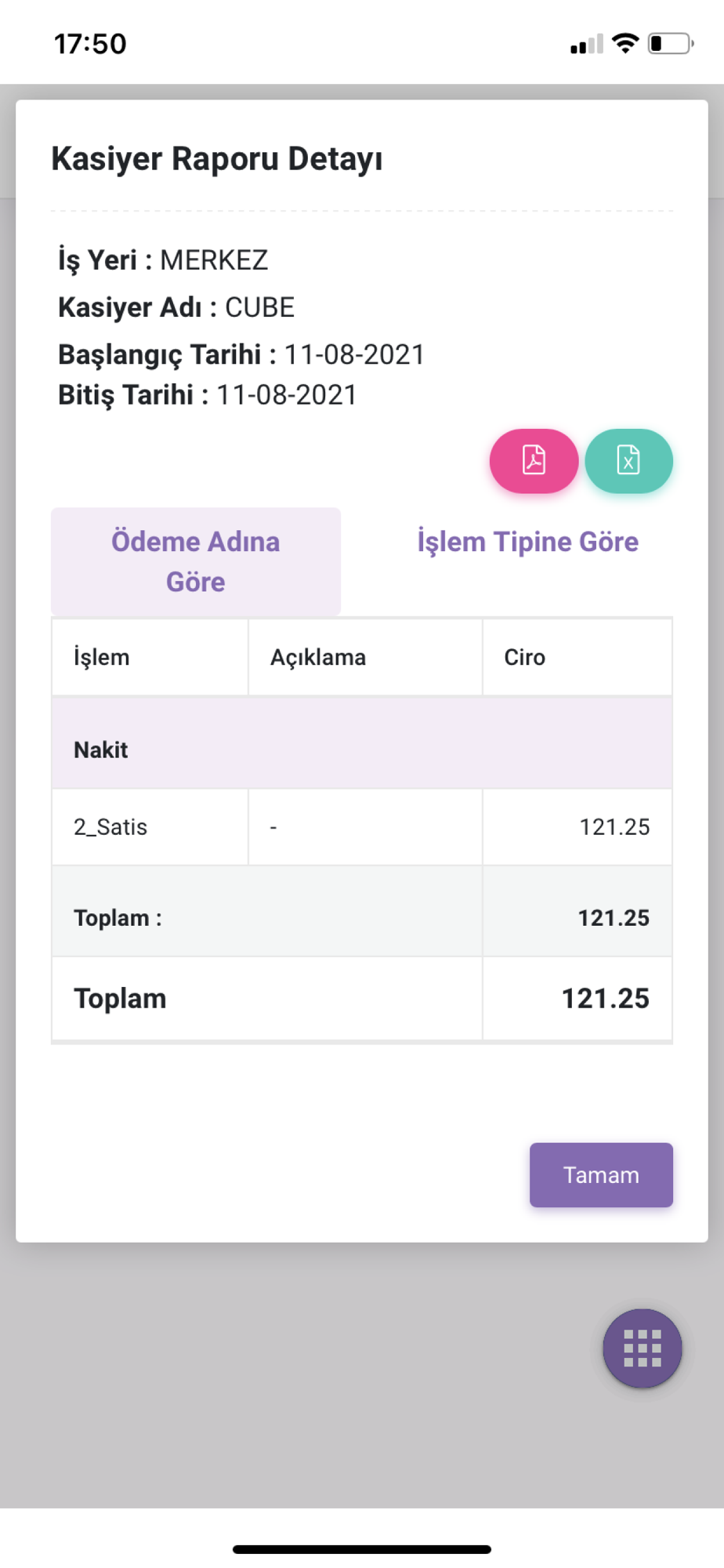Export report to Excel with teal button

pyautogui.click(x=628, y=461)
